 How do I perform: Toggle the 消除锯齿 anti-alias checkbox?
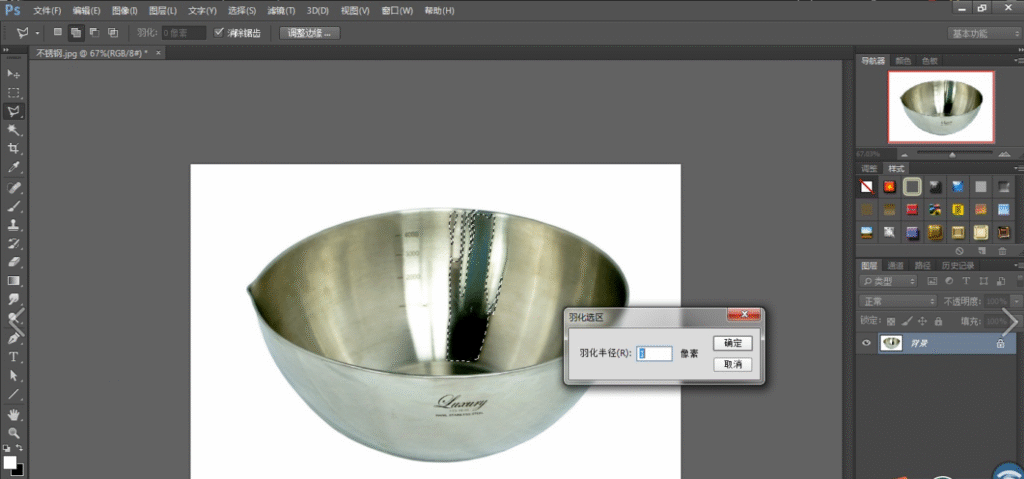[x=219, y=32]
